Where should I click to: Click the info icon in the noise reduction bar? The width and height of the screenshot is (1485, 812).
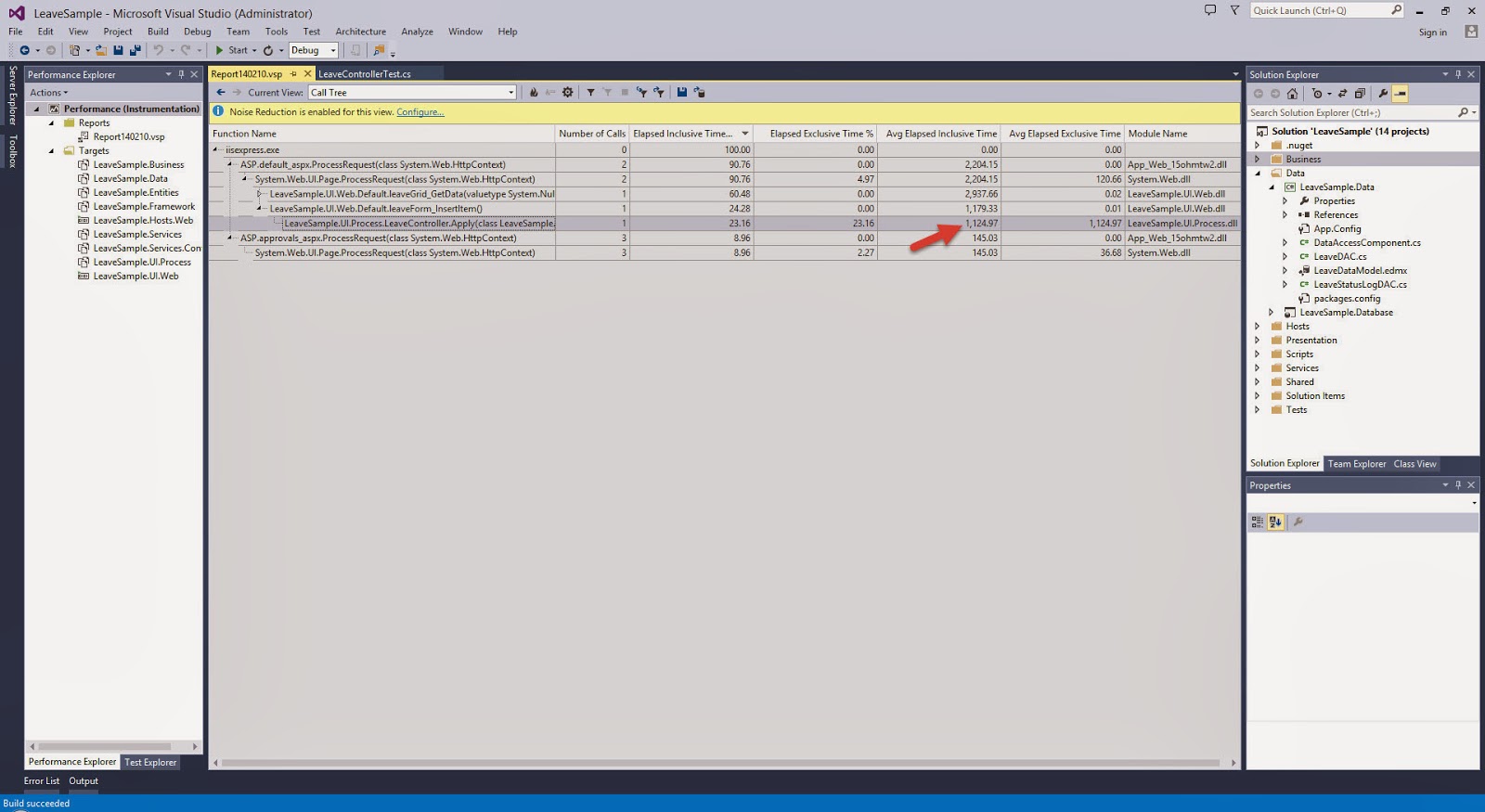[x=218, y=111]
